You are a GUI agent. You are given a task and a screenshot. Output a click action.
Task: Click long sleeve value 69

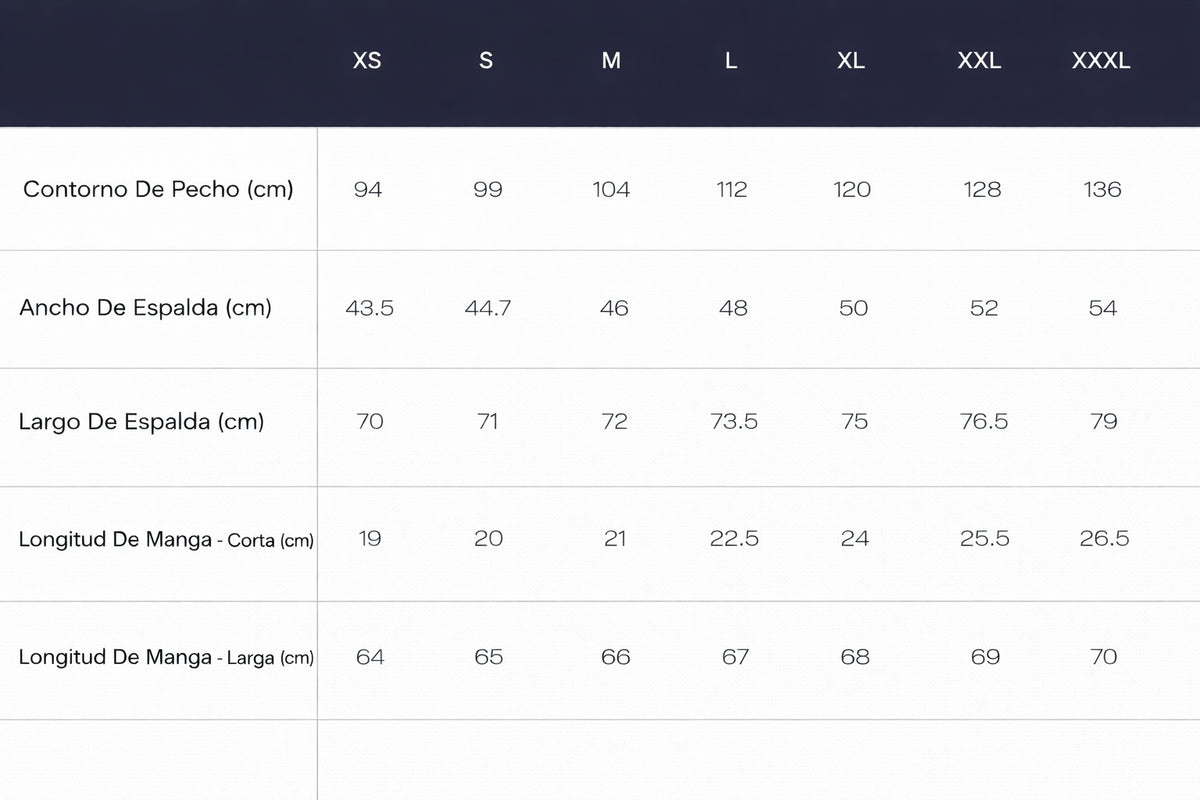click(x=985, y=657)
